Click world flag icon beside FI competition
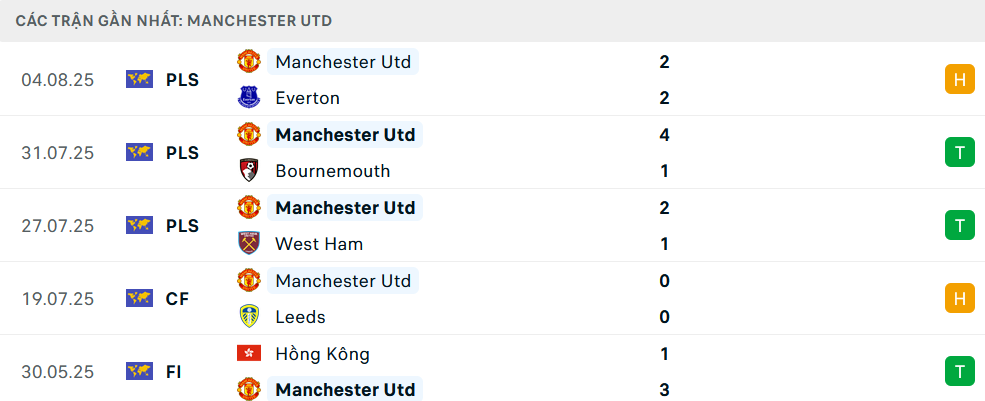 (x=139, y=371)
